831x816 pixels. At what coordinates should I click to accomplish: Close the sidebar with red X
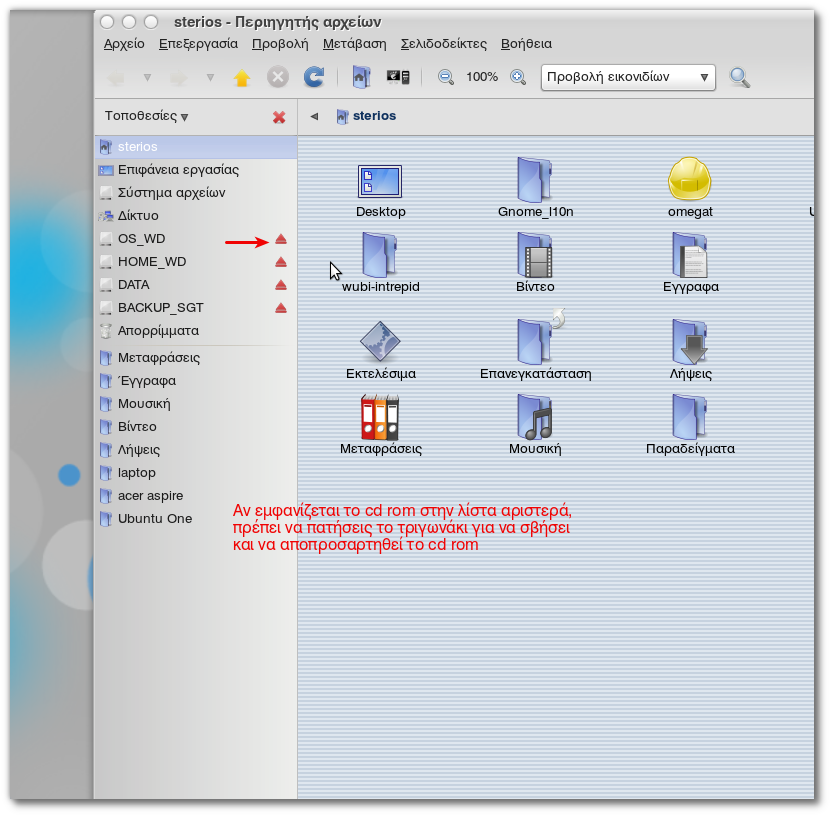tap(279, 117)
